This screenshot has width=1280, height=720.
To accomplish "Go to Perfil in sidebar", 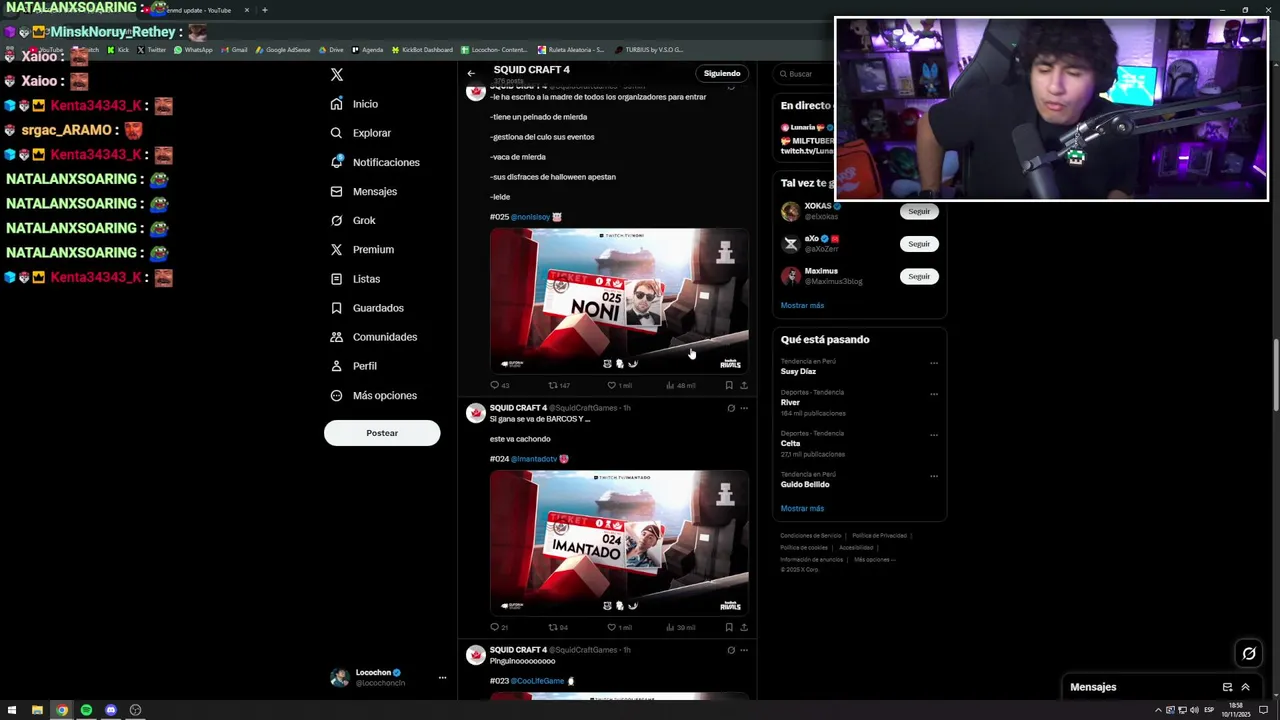I will (353, 366).
